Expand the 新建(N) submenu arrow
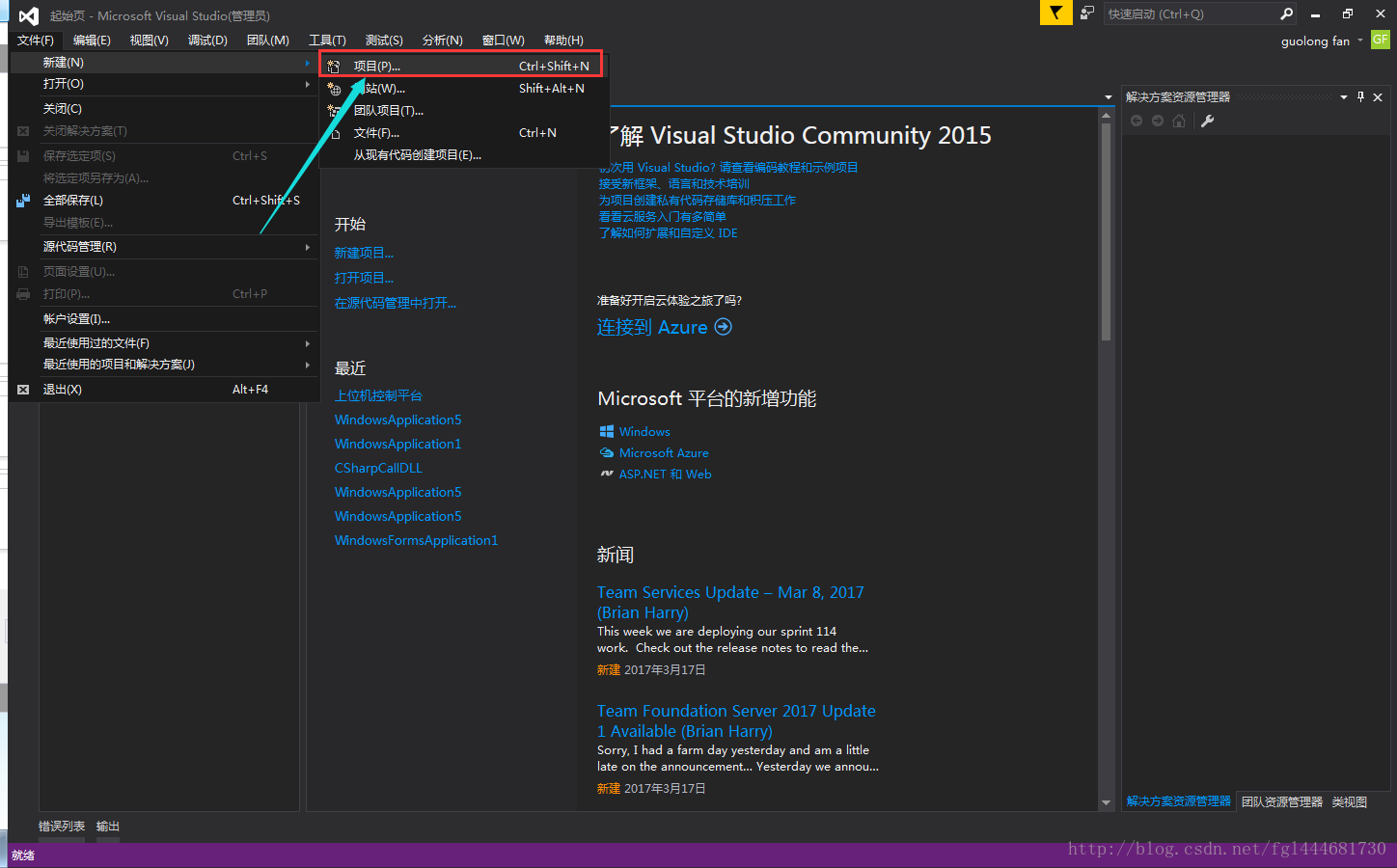 point(308,63)
